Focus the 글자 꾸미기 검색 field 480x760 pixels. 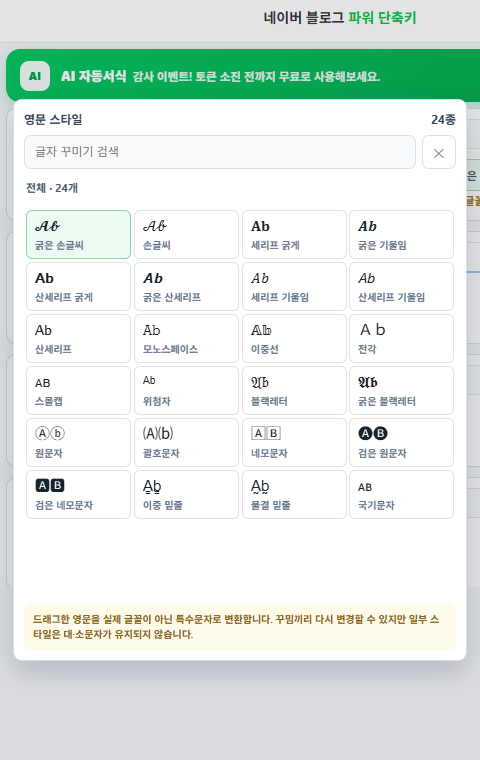pyautogui.click(x=220, y=152)
